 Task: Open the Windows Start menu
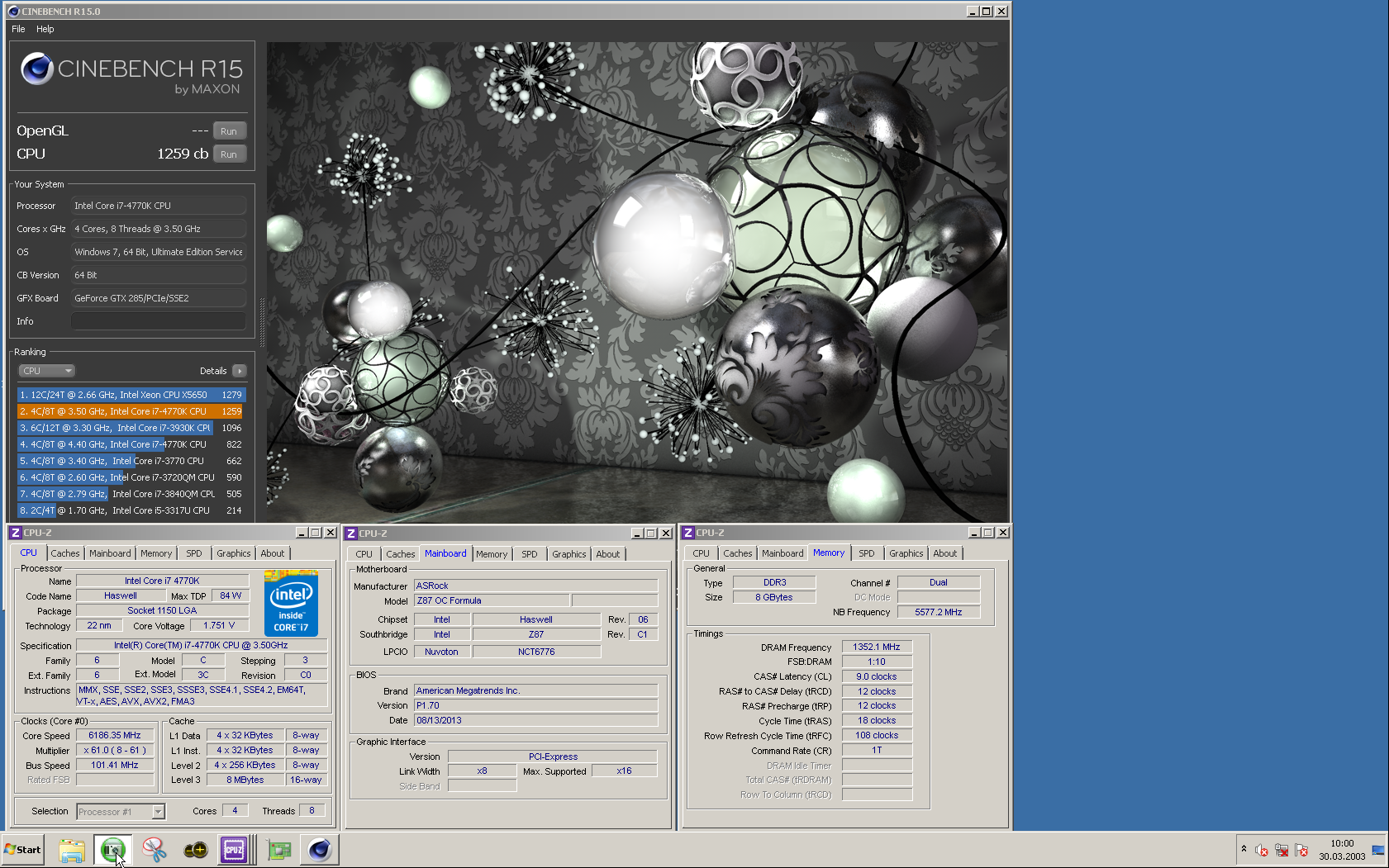[x=23, y=850]
